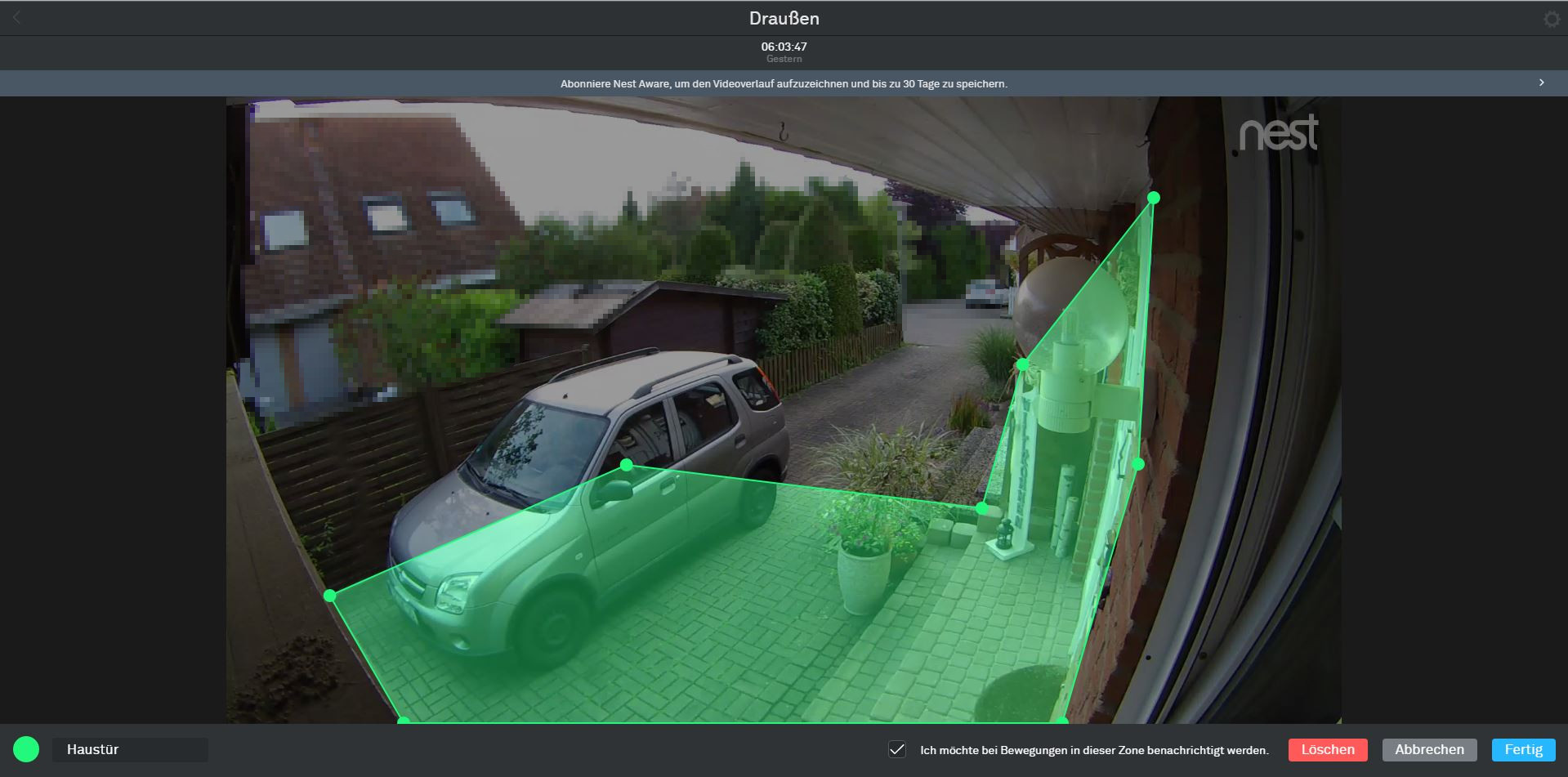Expand the Nest Aware banner chevron
Image resolution: width=1568 pixels, height=777 pixels.
[x=1541, y=83]
